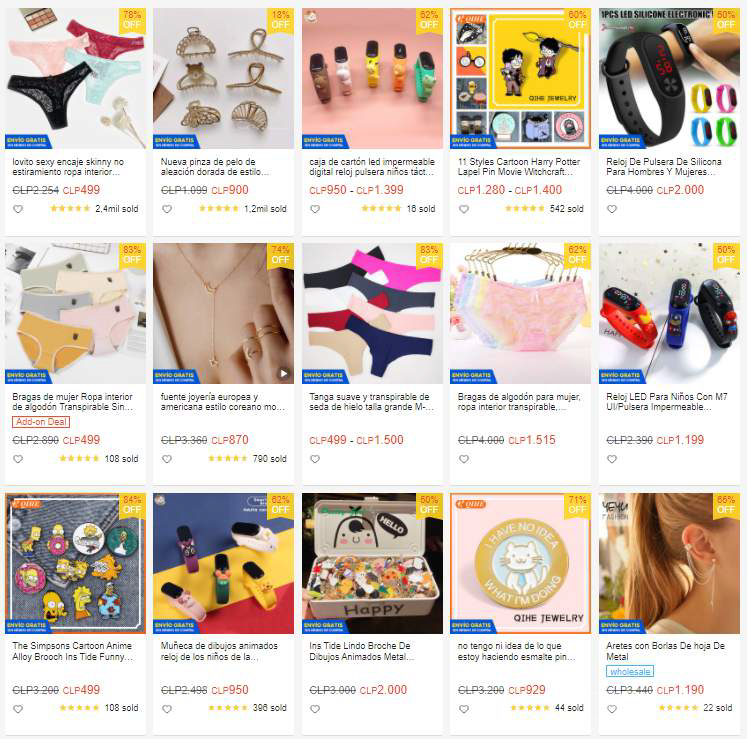Image resolution: width=747 pixels, height=739 pixels.
Task: Click heart icon under Nueva pinza de pelo
Action: pos(167,209)
